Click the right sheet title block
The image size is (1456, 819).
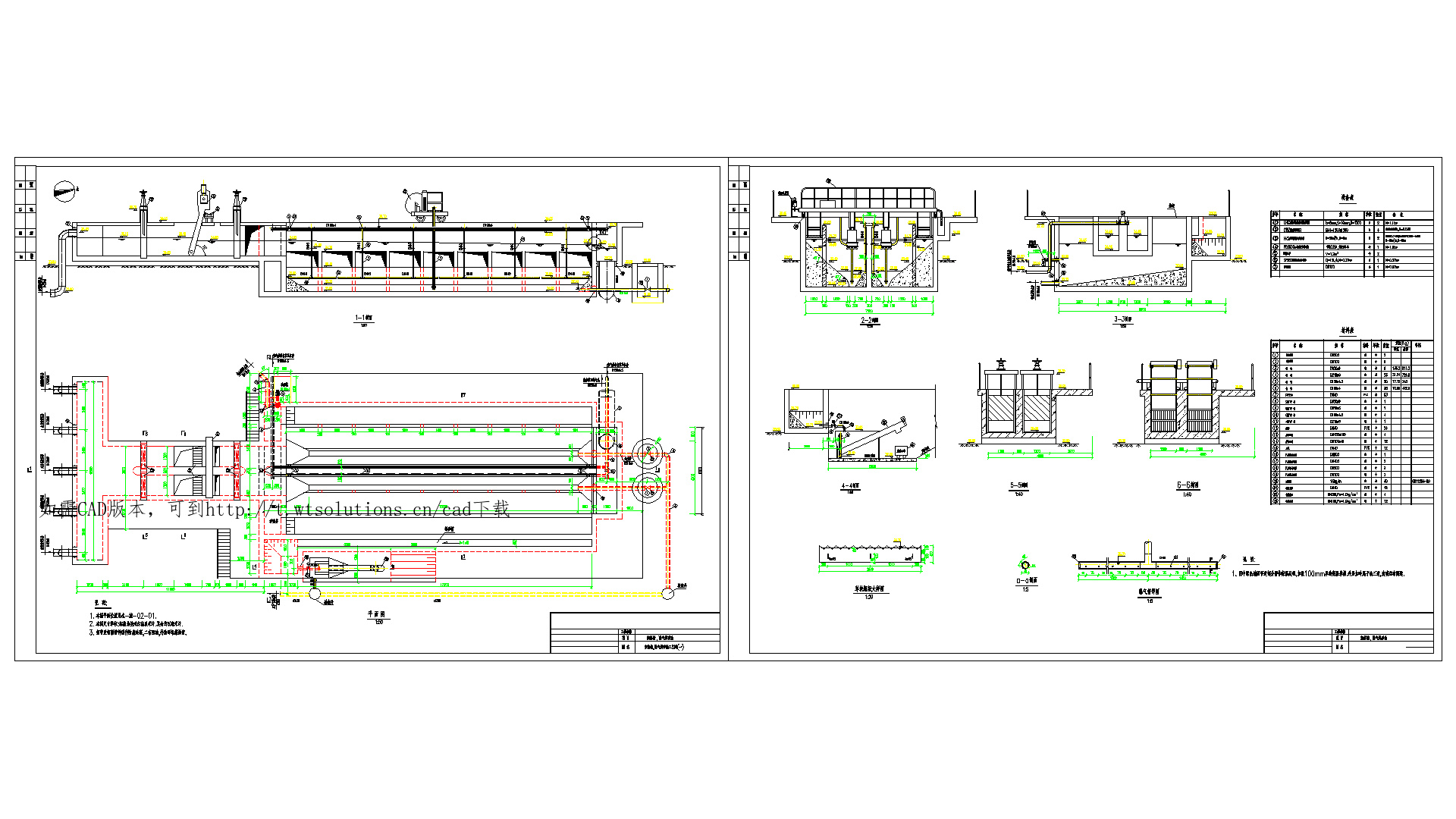point(1348,632)
